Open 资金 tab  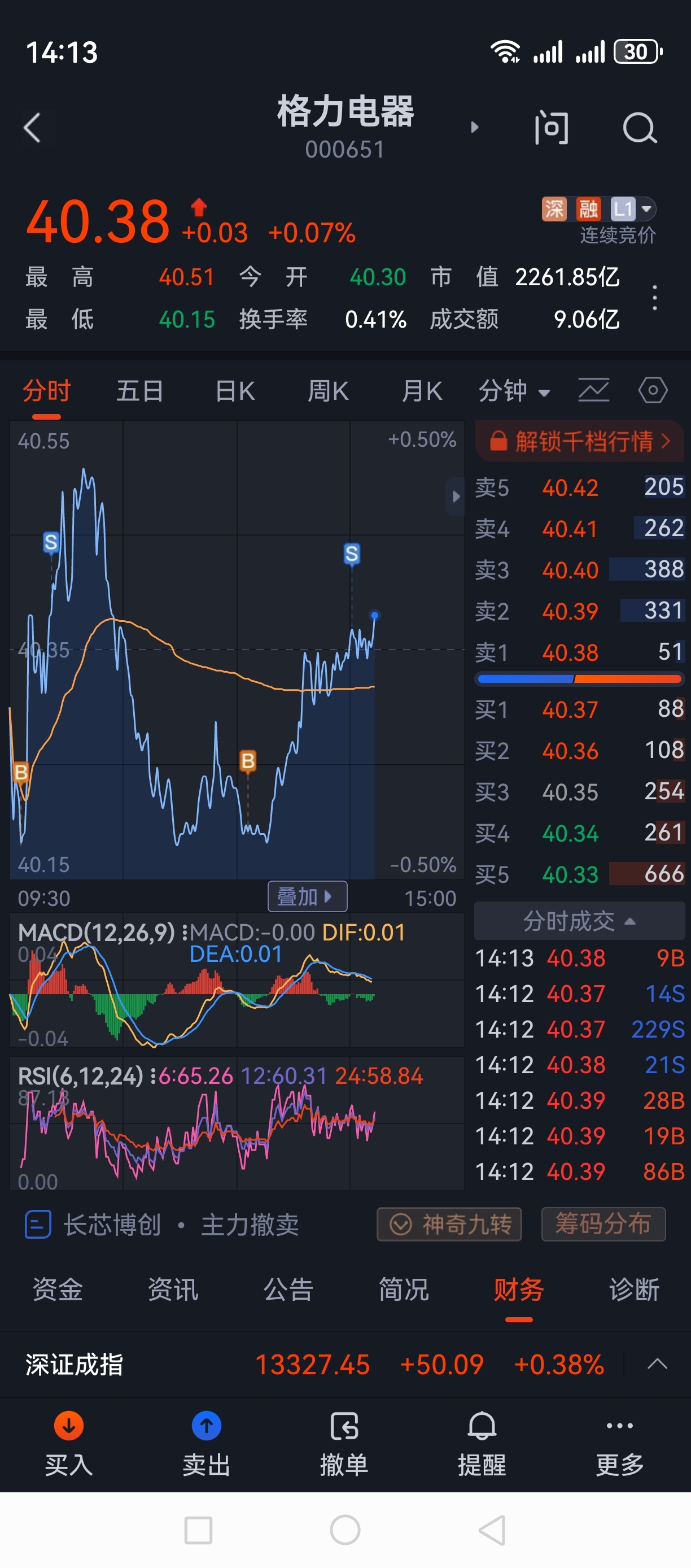(58, 1289)
